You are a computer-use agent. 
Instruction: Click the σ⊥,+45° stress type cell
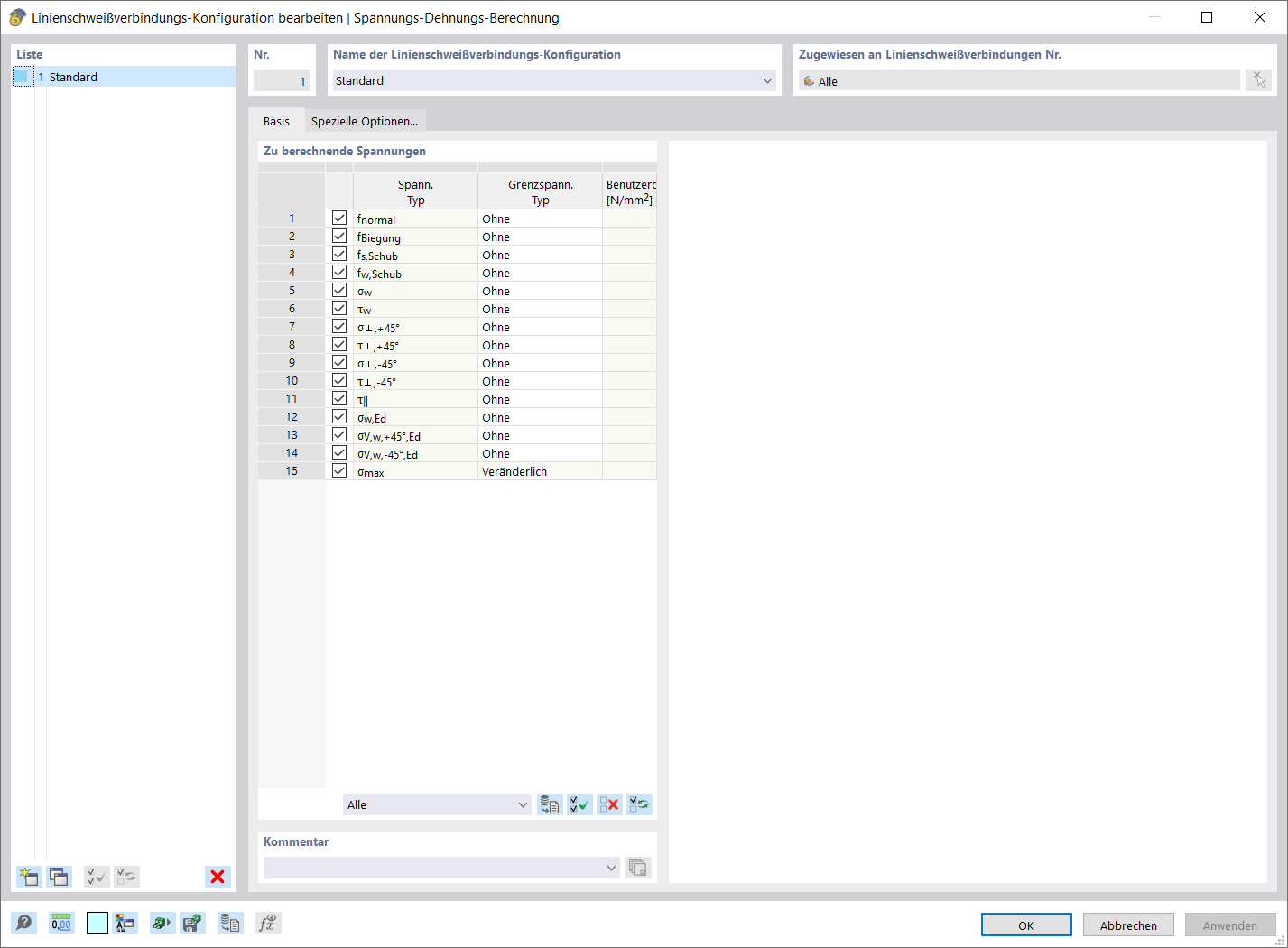click(x=415, y=327)
